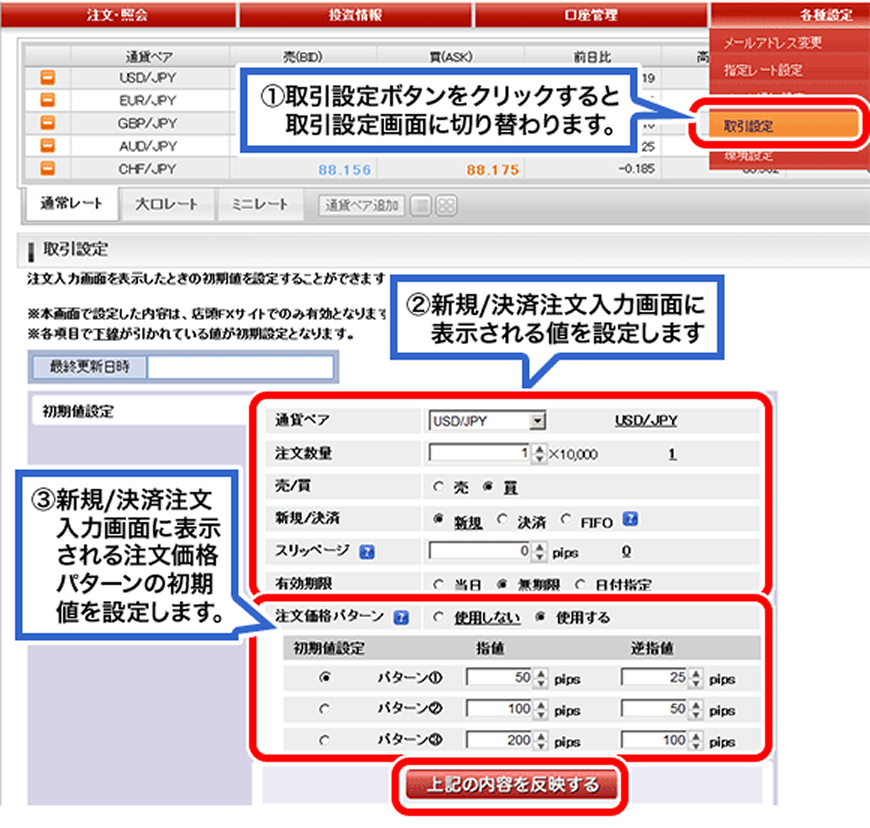Click the single panel layout icon beside 通貨ペア追加

pyautogui.click(x=421, y=205)
